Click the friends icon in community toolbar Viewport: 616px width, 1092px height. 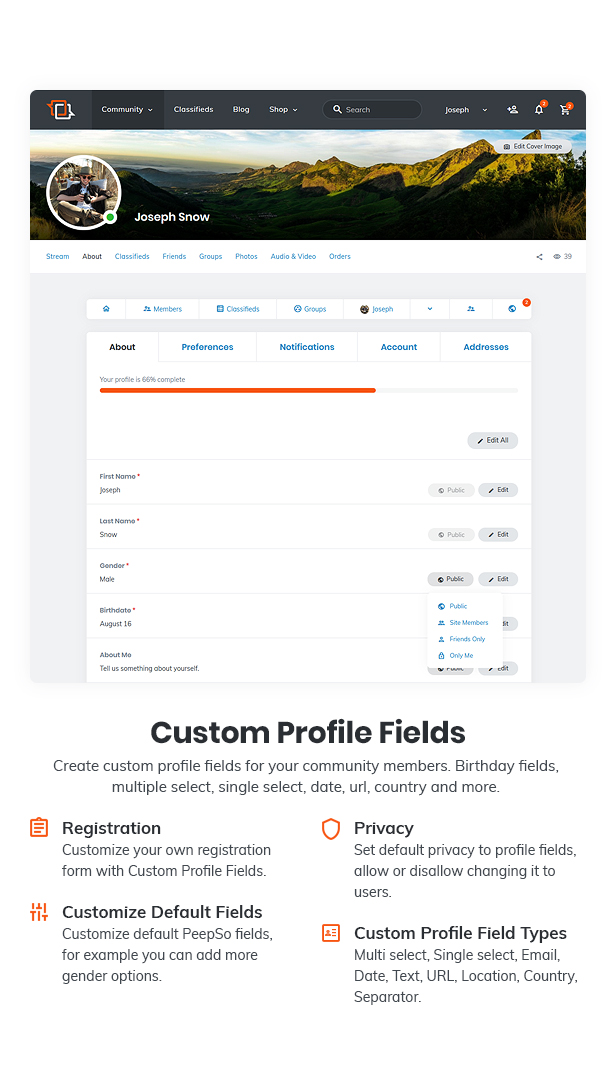(471, 309)
